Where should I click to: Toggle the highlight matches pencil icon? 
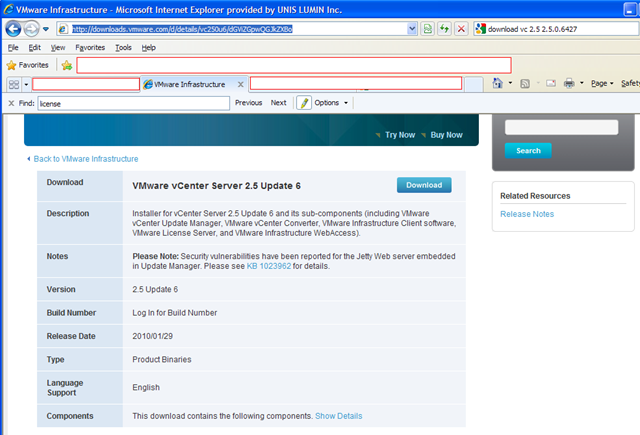click(304, 103)
